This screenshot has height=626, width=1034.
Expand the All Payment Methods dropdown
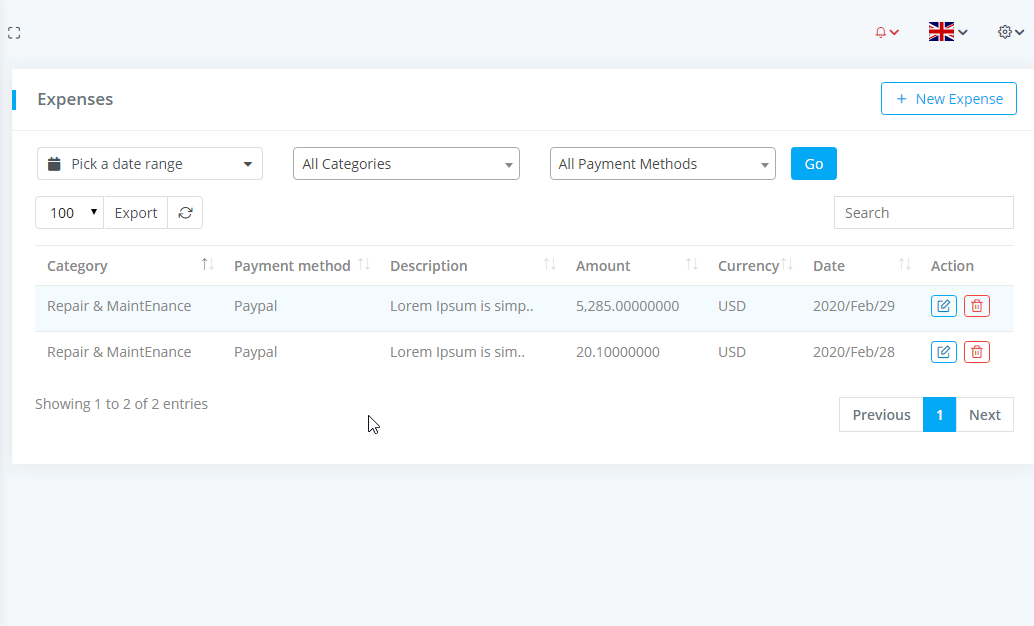click(x=662, y=164)
